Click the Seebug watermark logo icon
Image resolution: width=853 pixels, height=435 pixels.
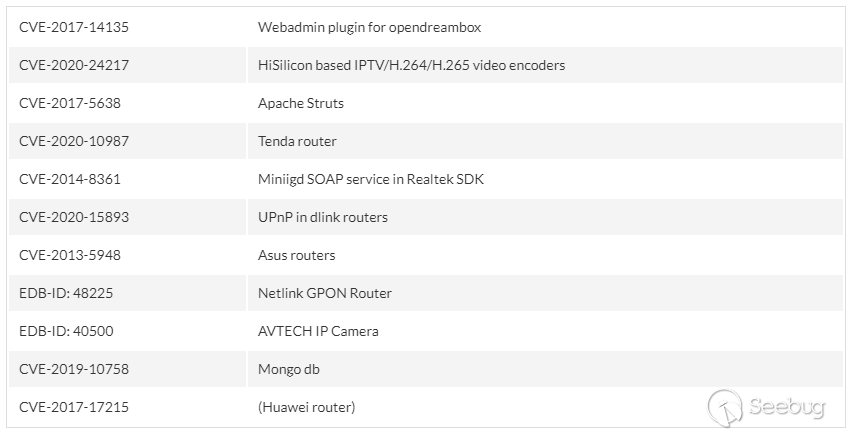click(726, 408)
